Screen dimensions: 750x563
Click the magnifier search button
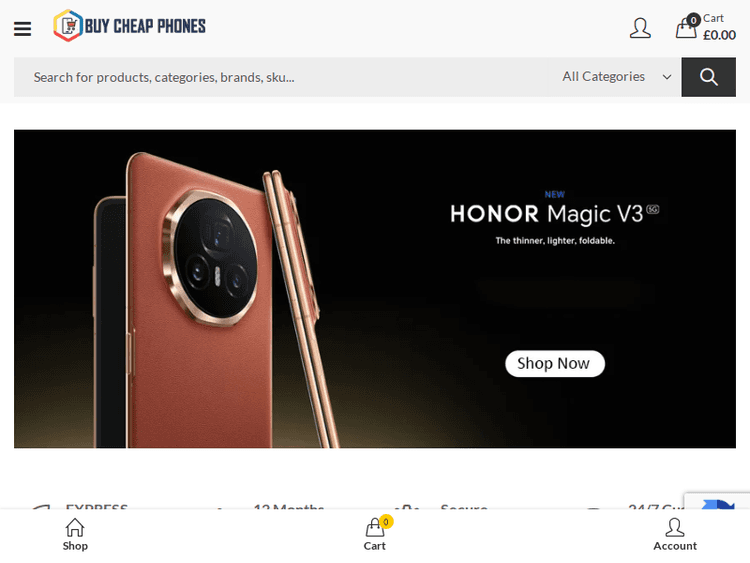coord(708,77)
